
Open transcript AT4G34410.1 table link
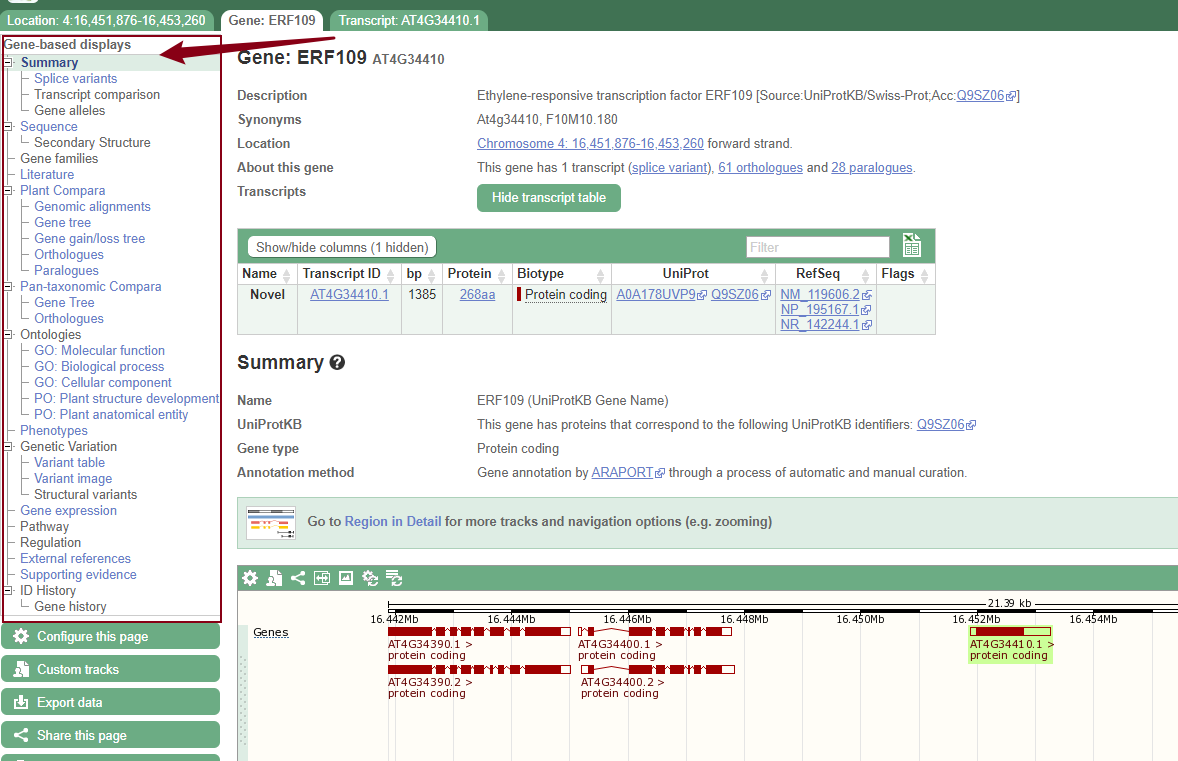pyautogui.click(x=349, y=294)
